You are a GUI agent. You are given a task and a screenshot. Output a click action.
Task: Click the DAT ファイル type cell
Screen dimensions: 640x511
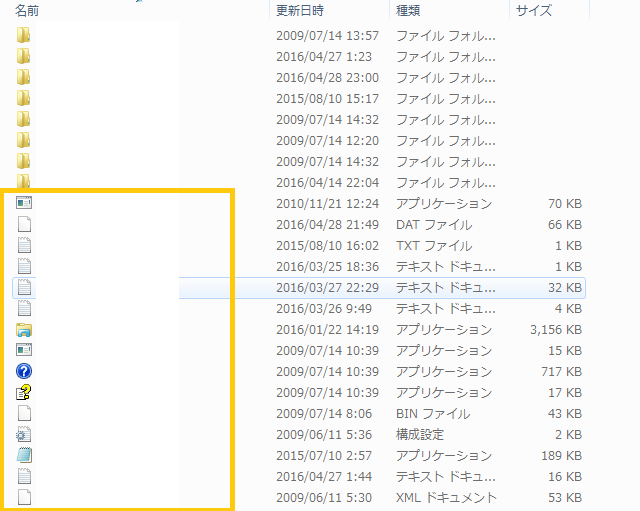(x=434, y=225)
